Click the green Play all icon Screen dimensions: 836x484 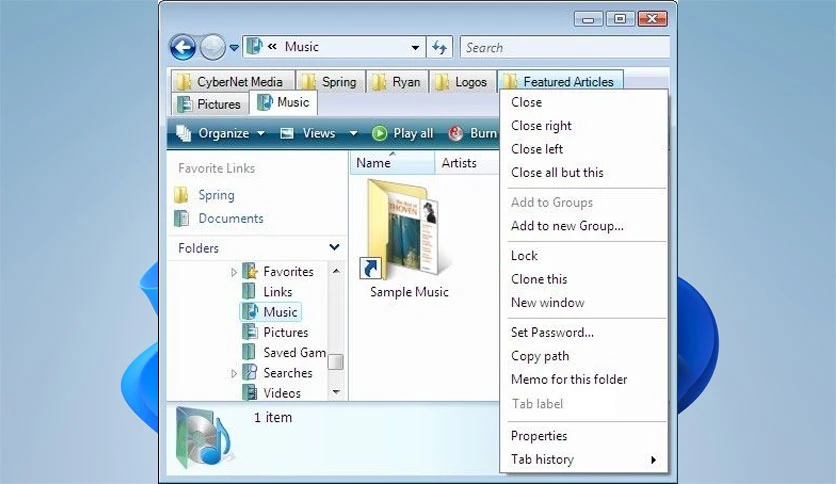(379, 133)
